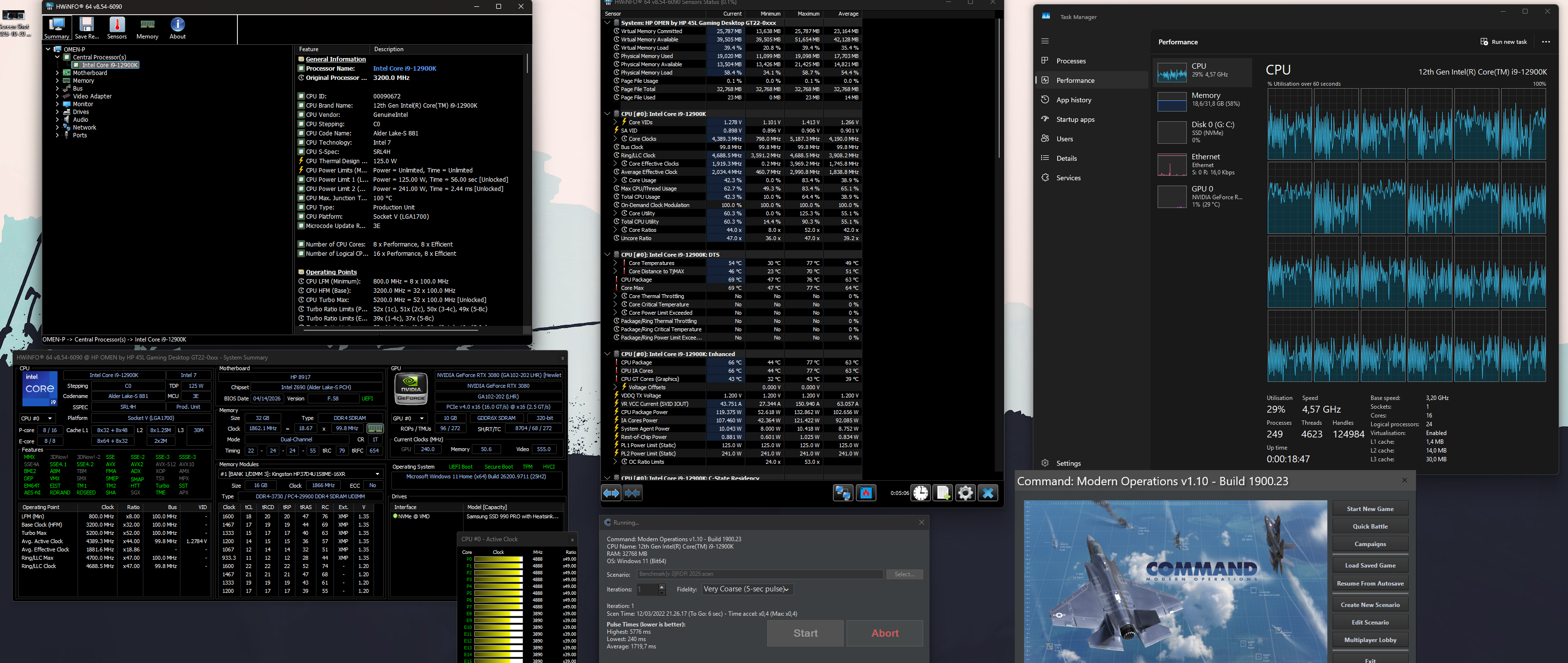This screenshot has width=1568, height=663.
Task: Open memory module BANK 1/DIMM 3 dropdown
Action: (301, 474)
